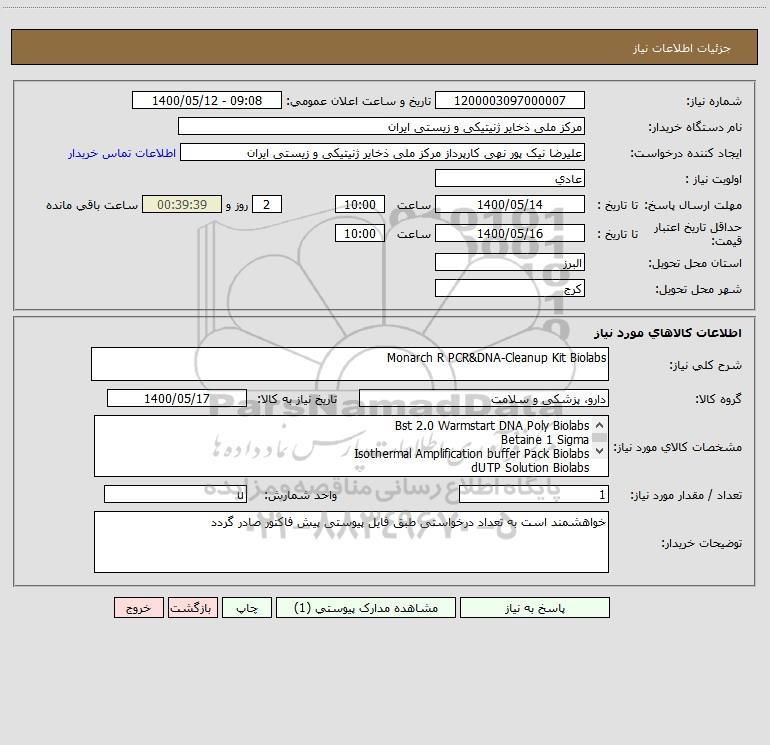This screenshot has width=770, height=745.
Task: Click the request number field 1200003097000007
Action: pyautogui.click(x=510, y=100)
